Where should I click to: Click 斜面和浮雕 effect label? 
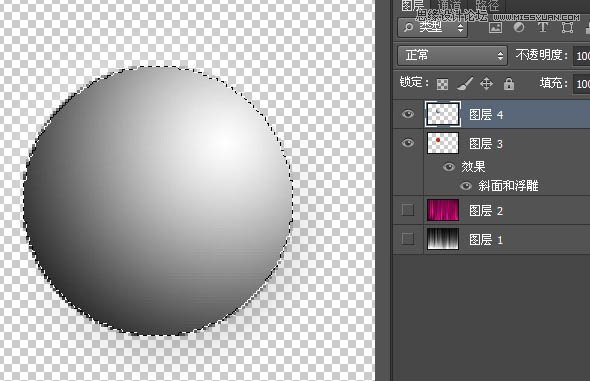[x=508, y=186]
